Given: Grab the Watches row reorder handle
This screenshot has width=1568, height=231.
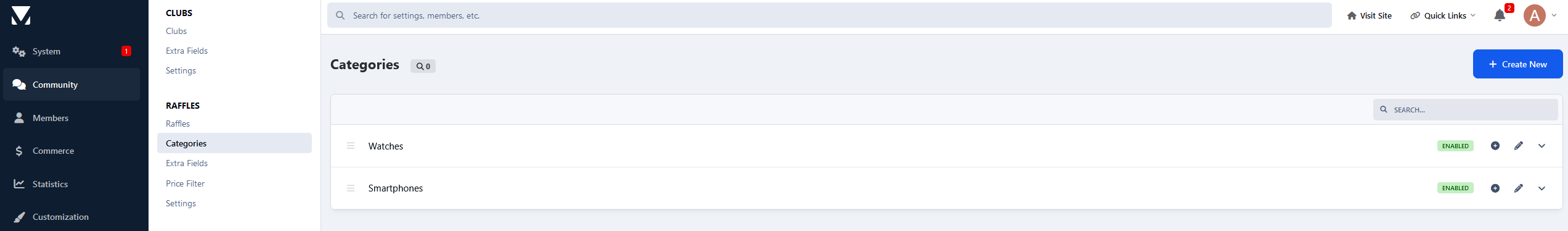Looking at the screenshot, I should [x=351, y=146].
